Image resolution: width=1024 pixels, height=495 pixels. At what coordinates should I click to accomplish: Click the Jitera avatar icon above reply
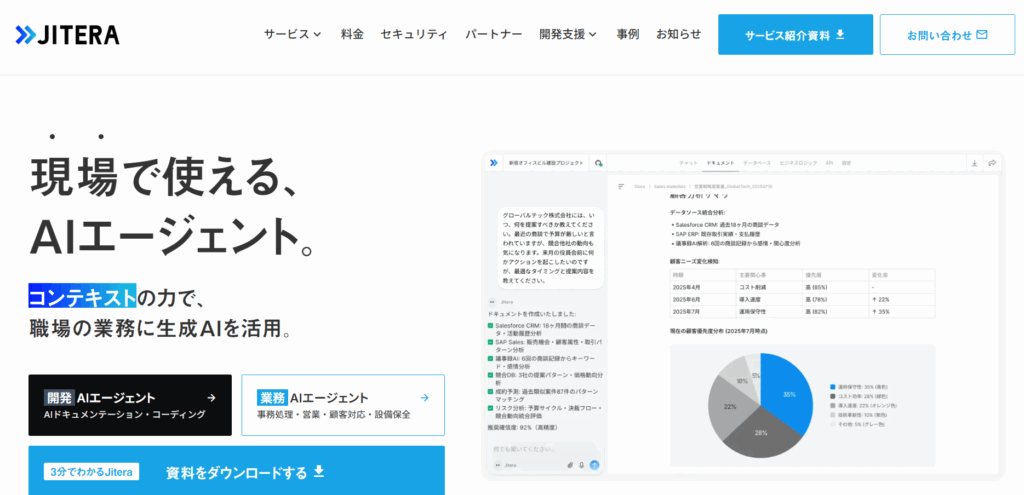pos(492,302)
